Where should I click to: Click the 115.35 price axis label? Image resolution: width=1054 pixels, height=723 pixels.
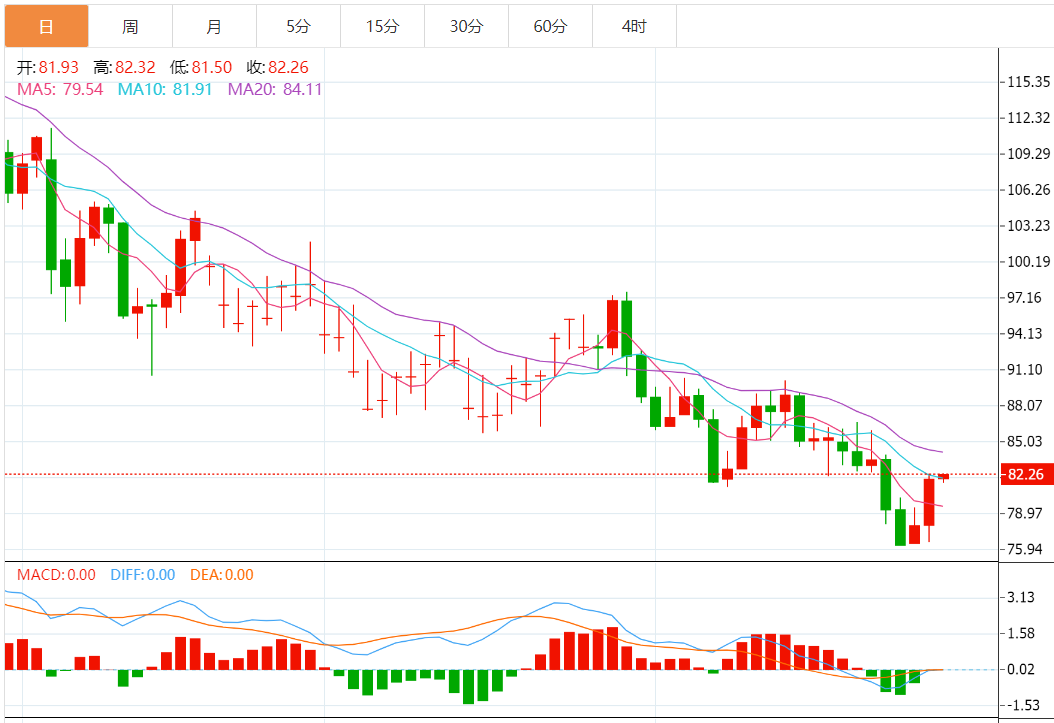[x=1028, y=82]
